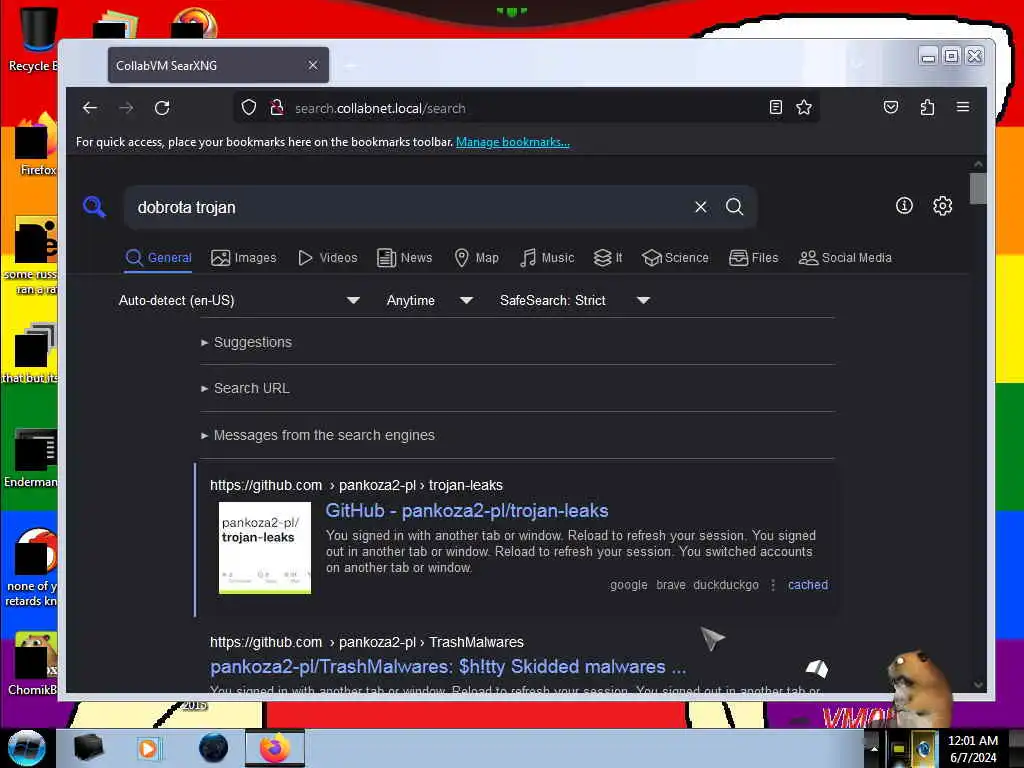This screenshot has width=1024, height=768.
Task: Submit search with the magnifier button
Action: (735, 207)
